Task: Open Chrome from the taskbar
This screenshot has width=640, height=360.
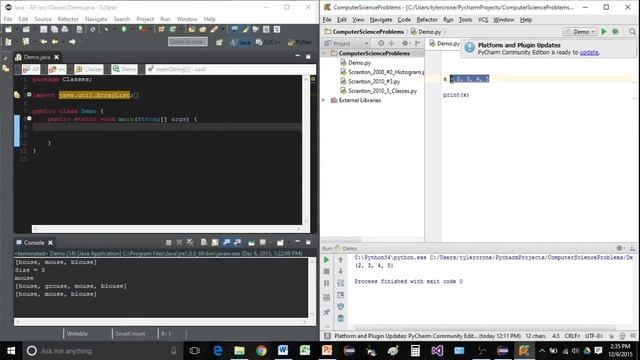Action: [x=261, y=351]
